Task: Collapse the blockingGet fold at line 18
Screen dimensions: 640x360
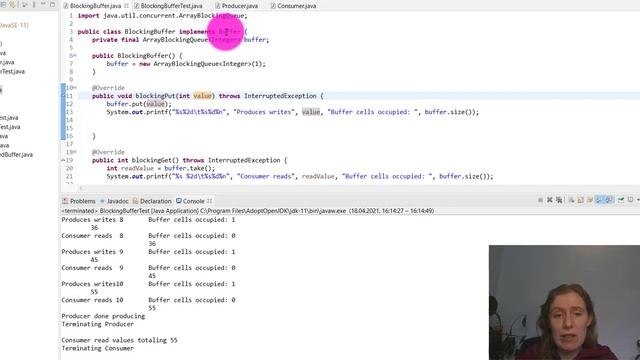Action: coord(75,152)
